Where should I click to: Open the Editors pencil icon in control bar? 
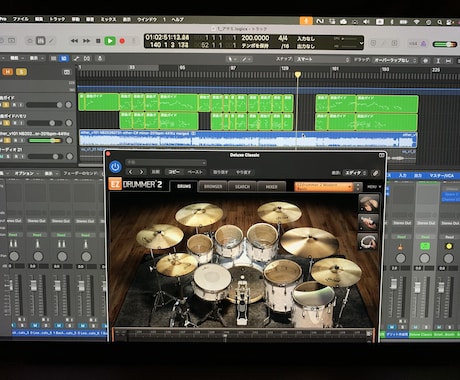click(x=51, y=41)
